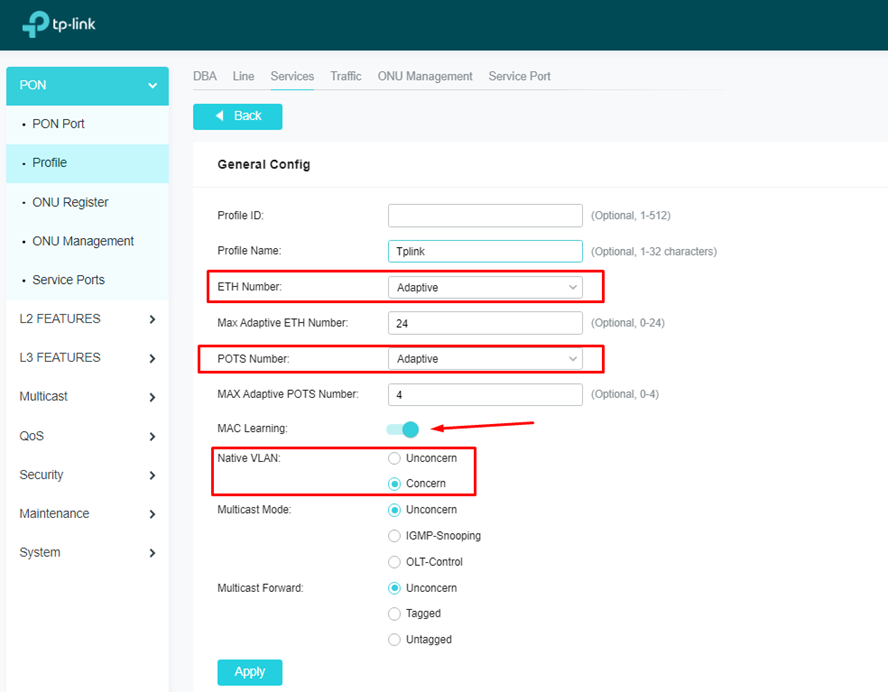Open the ONU Management tab
The height and width of the screenshot is (692, 888).
tap(425, 76)
